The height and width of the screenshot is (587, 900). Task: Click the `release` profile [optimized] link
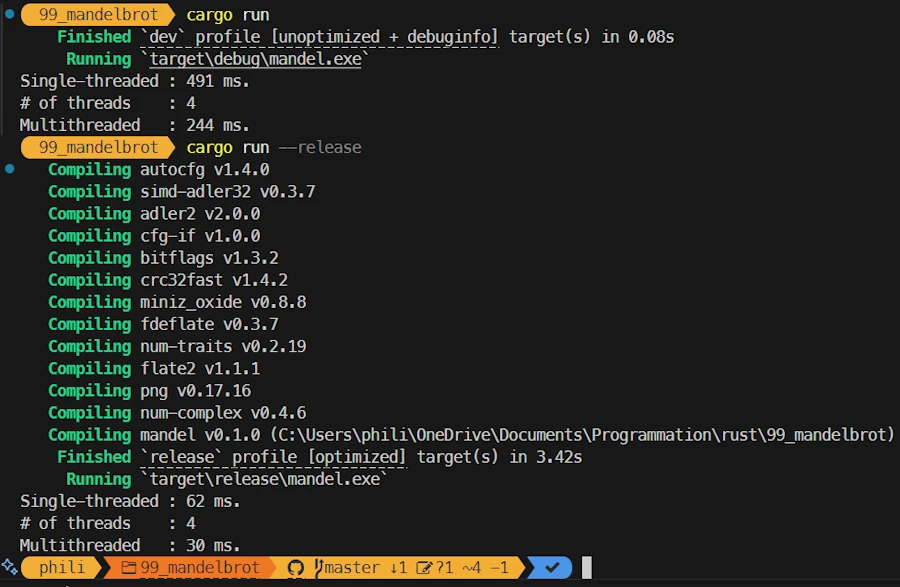click(x=273, y=457)
